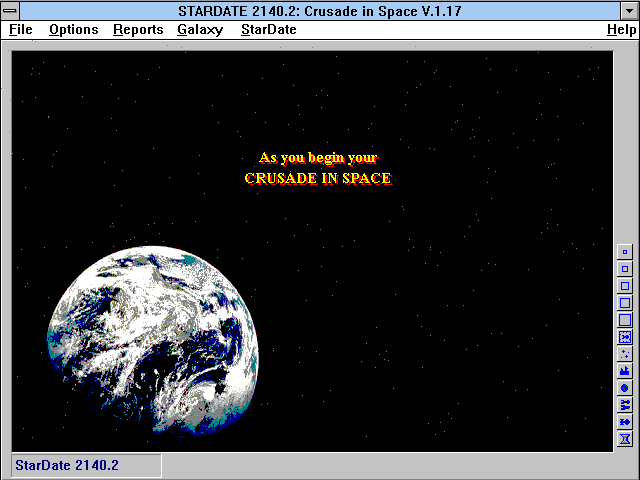Select the second-smallest square zoom icon
Image resolution: width=640 pixels, height=480 pixels.
tap(624, 269)
